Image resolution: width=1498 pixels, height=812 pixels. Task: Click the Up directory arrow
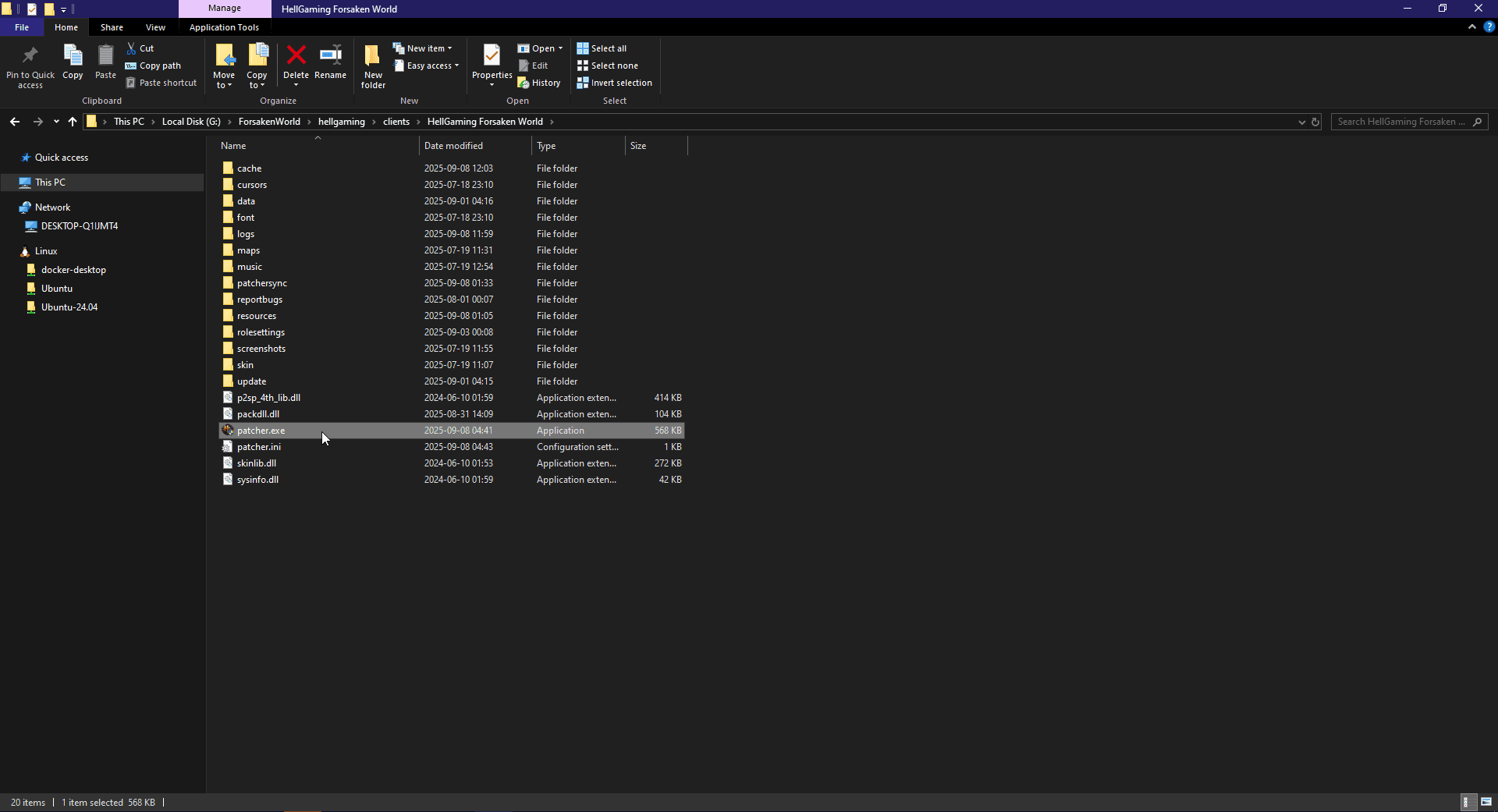73,122
